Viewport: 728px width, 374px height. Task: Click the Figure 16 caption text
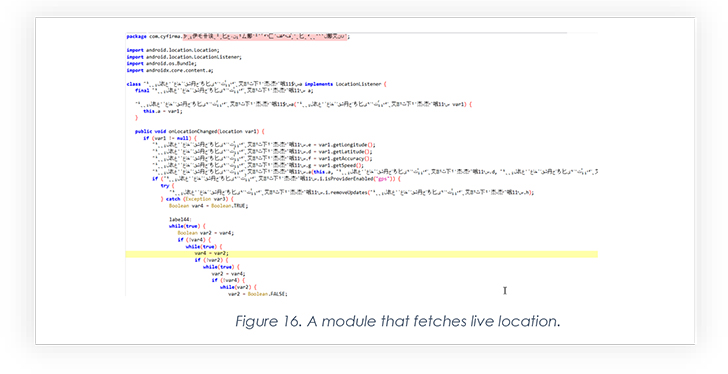click(x=397, y=321)
